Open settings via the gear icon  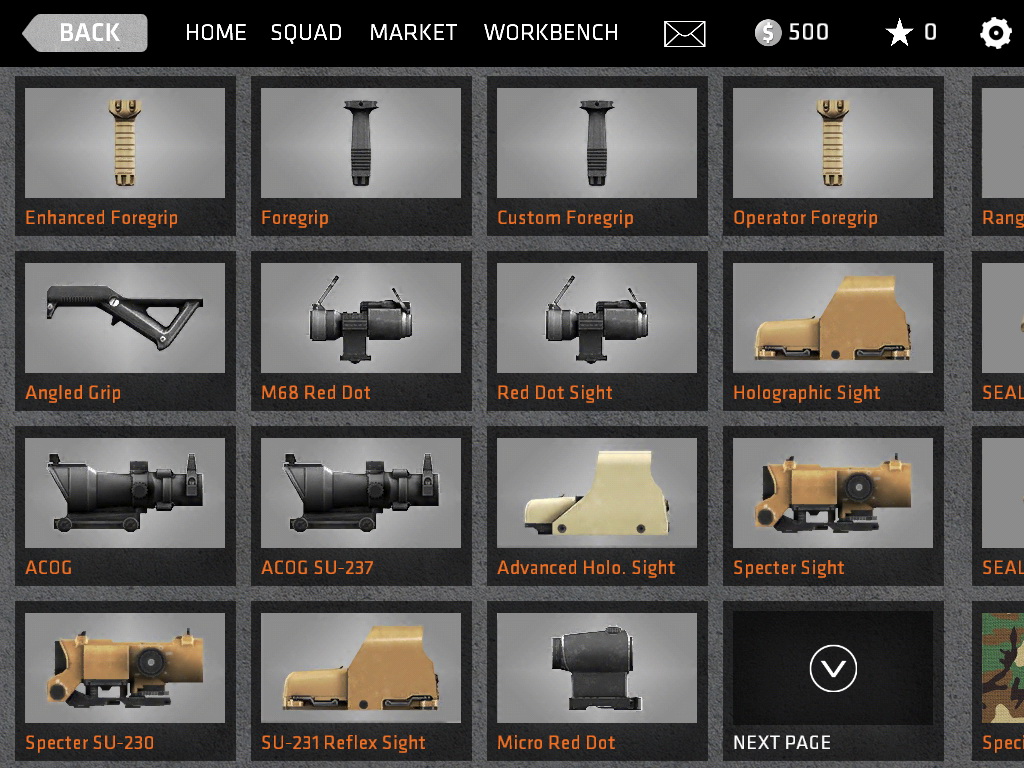995,33
